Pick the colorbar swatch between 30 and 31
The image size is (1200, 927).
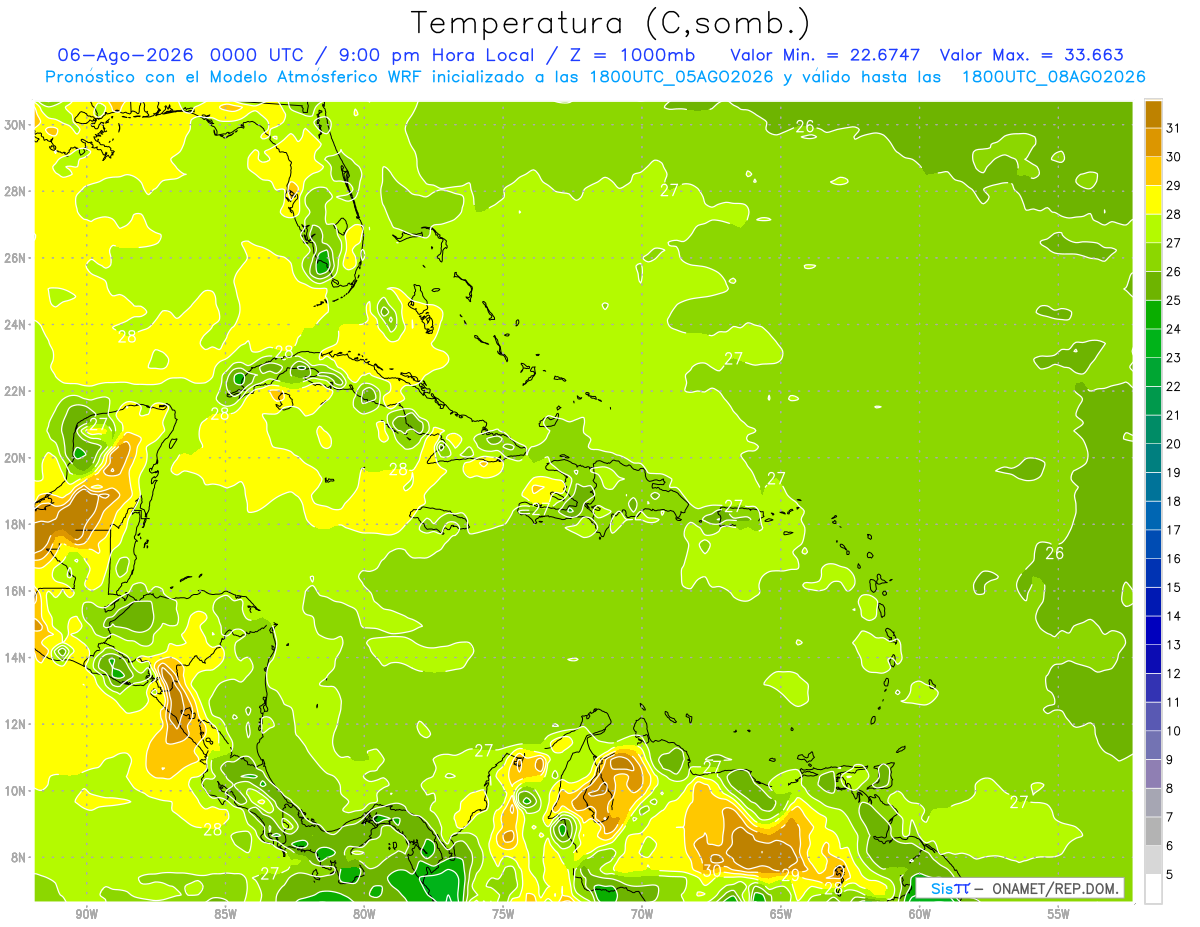[x=1153, y=142]
